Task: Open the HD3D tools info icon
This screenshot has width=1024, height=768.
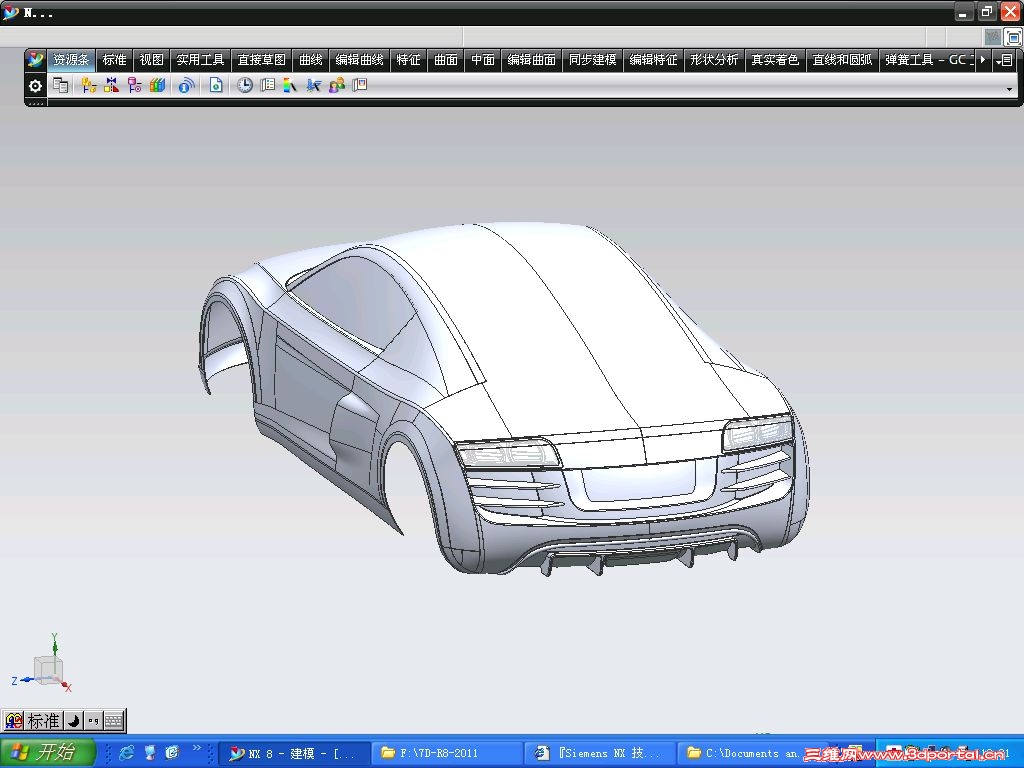Action: point(186,85)
